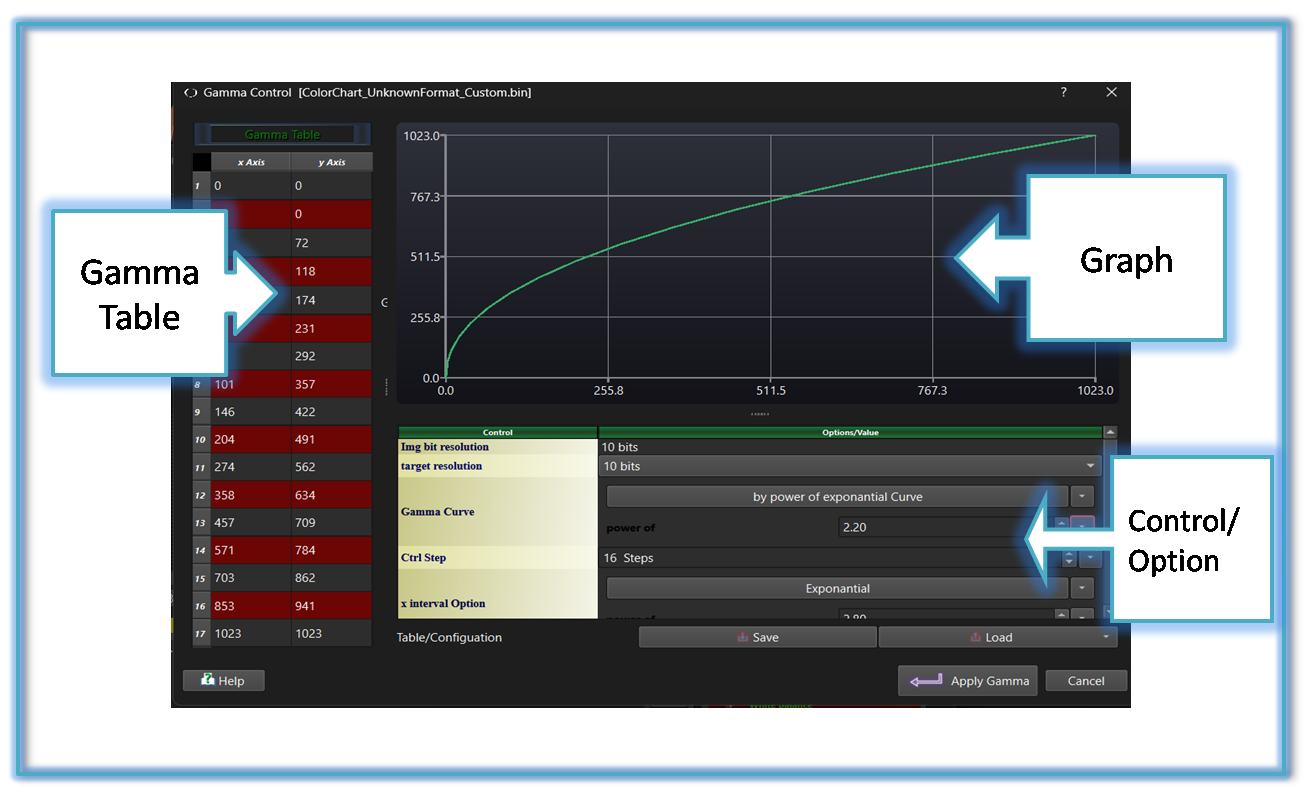Select table row header 17
The width and height of the screenshot is (1314, 798).
tap(201, 633)
